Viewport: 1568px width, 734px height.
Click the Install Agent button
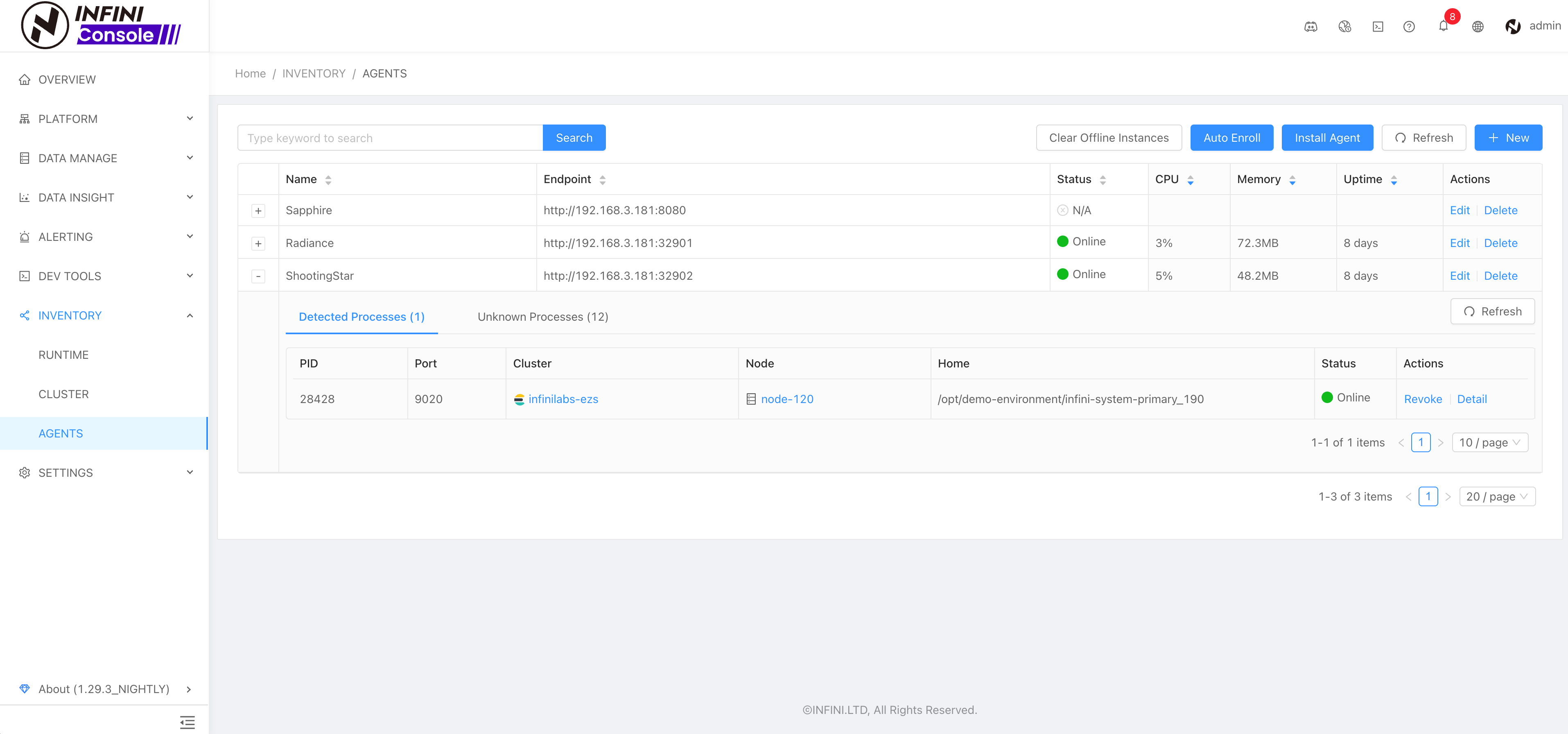click(x=1326, y=138)
